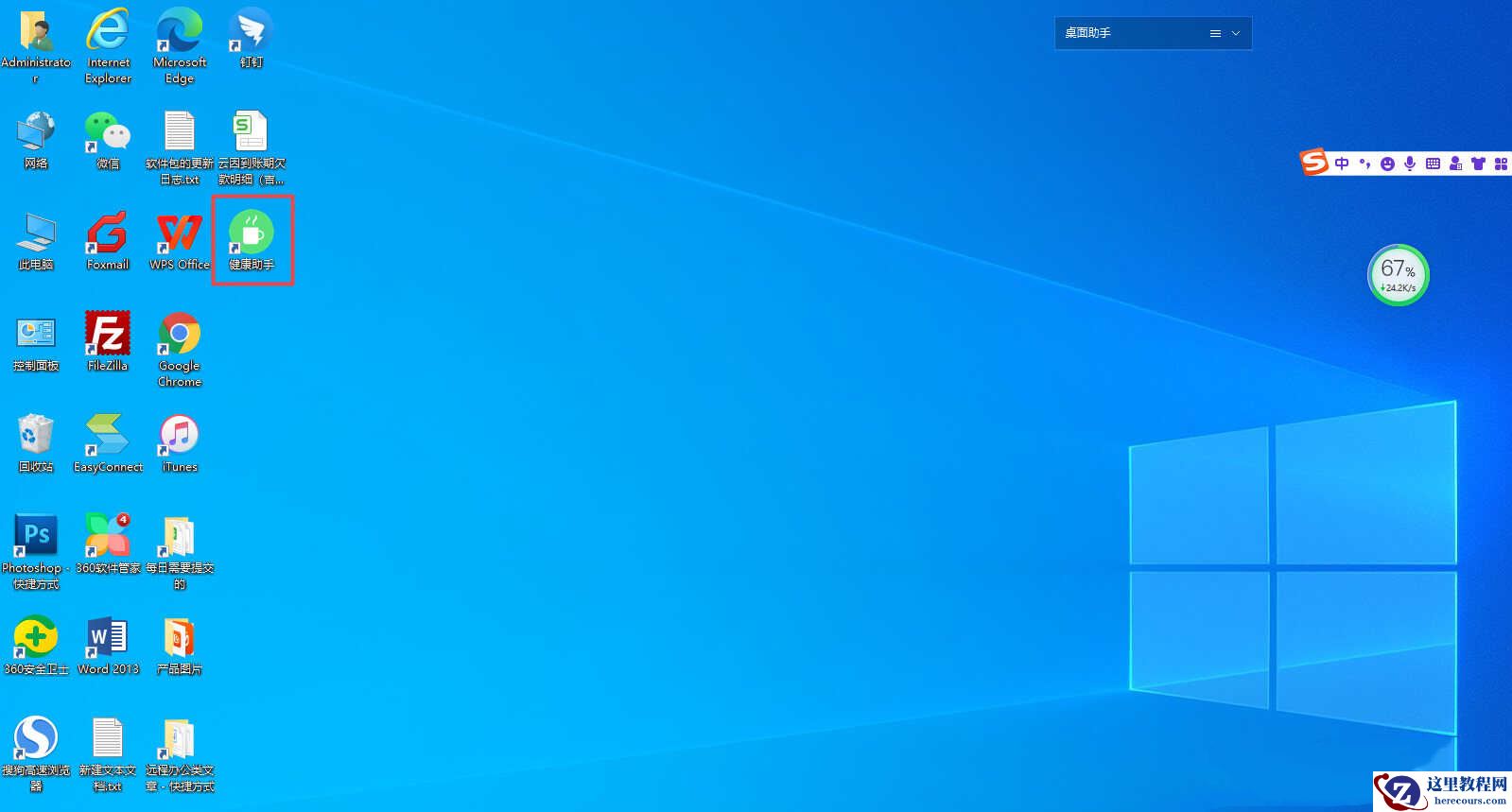The height and width of the screenshot is (812, 1512).
Task: Toggle punctuation mode on Sogou bar
Action: pyautogui.click(x=1364, y=164)
